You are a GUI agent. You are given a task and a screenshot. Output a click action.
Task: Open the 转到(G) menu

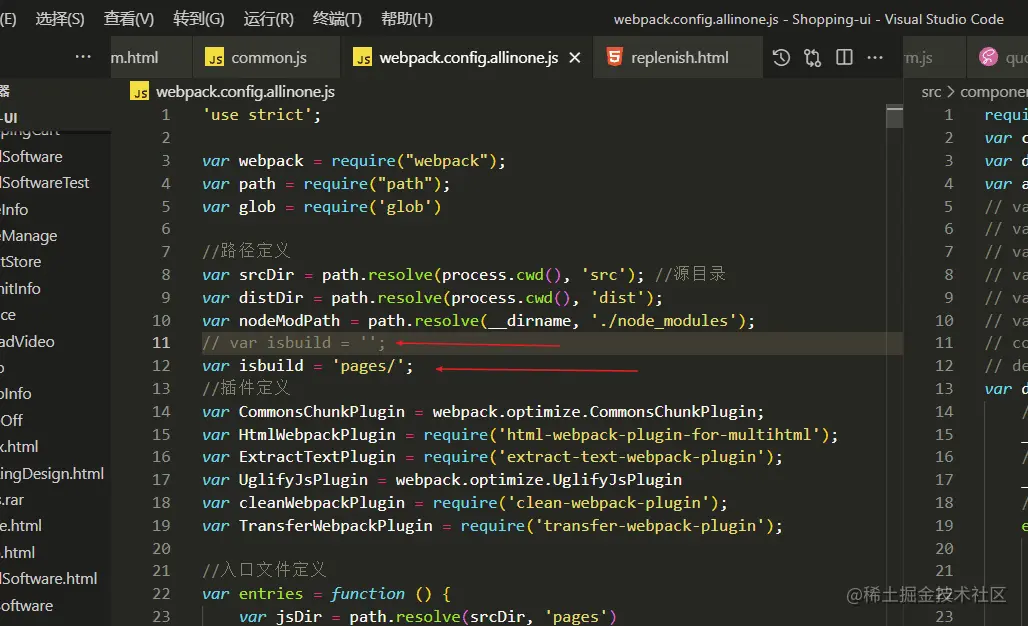[x=199, y=19]
